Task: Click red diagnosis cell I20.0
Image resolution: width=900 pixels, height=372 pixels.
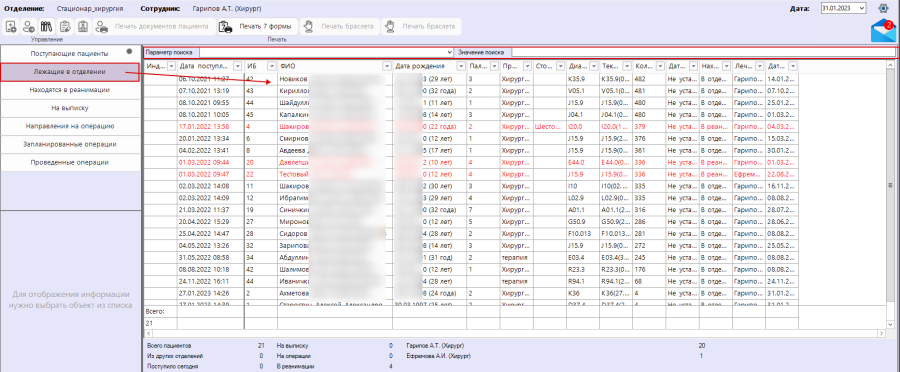Action: pos(583,126)
